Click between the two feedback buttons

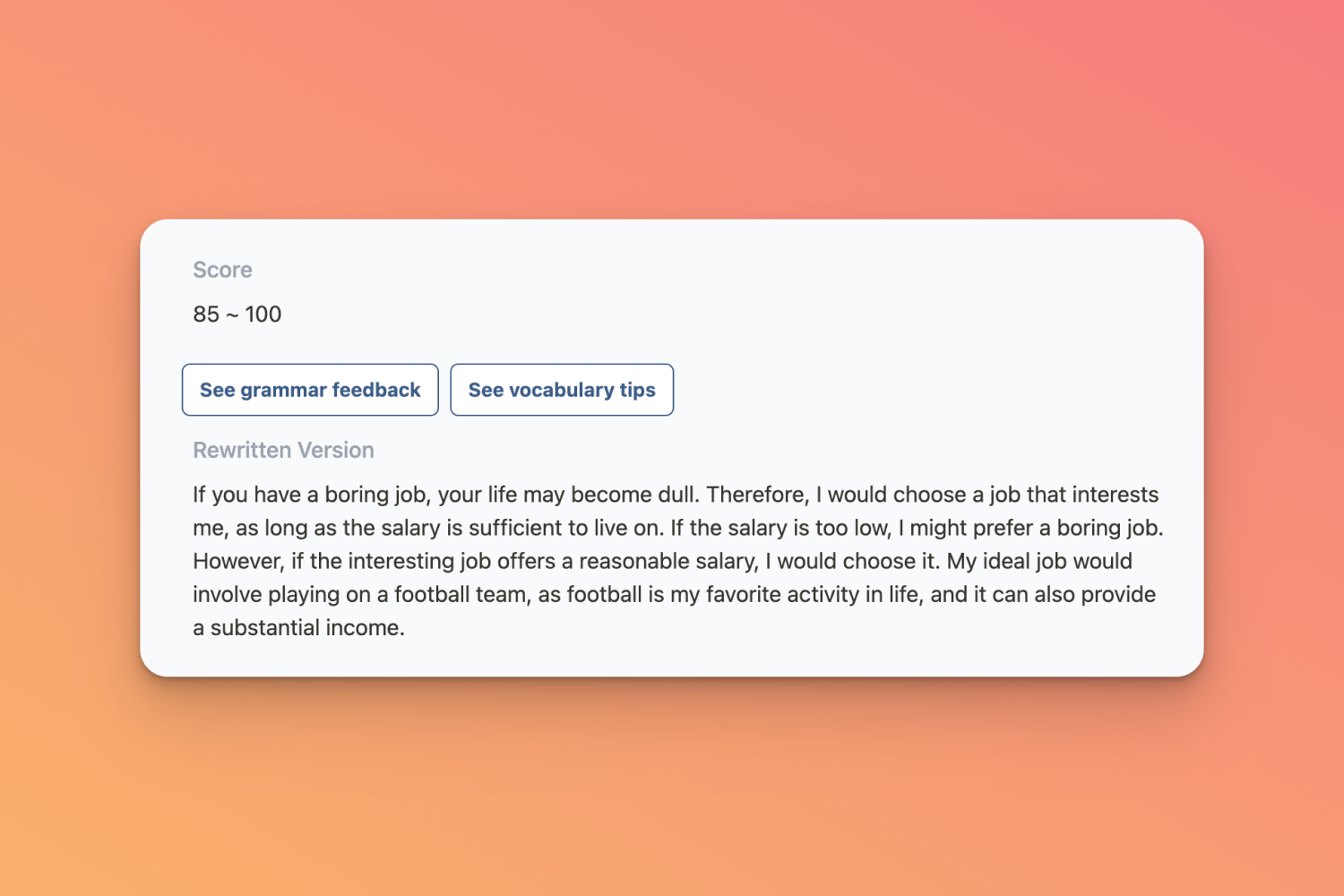coord(445,390)
